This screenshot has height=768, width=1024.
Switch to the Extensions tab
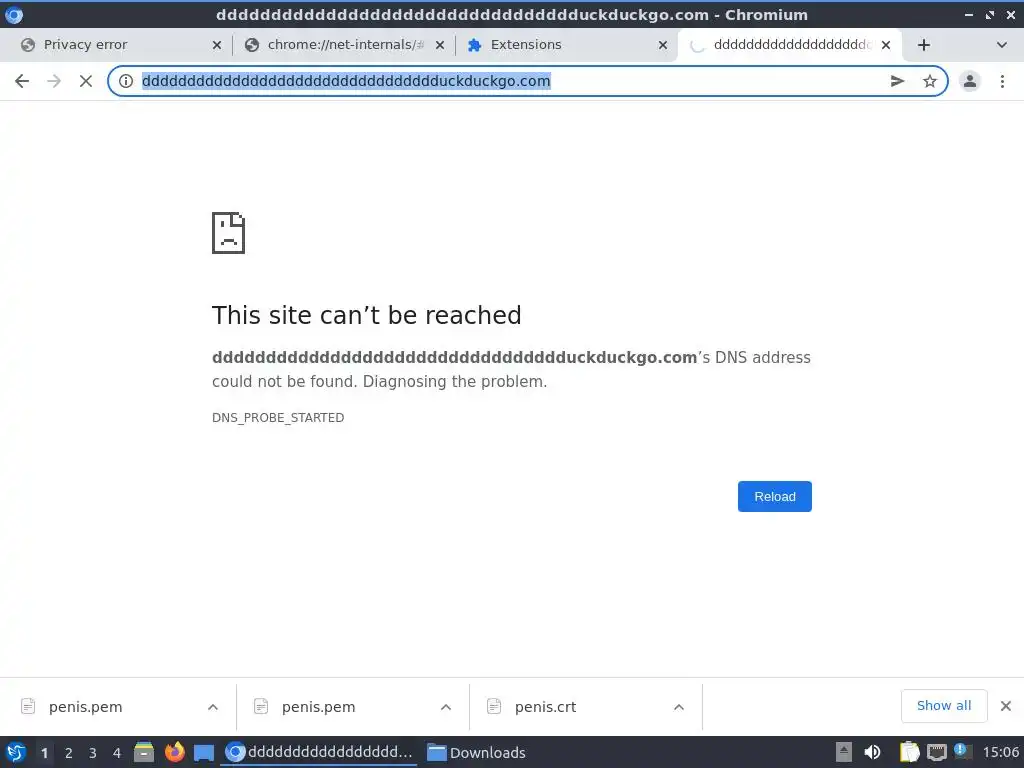point(567,45)
